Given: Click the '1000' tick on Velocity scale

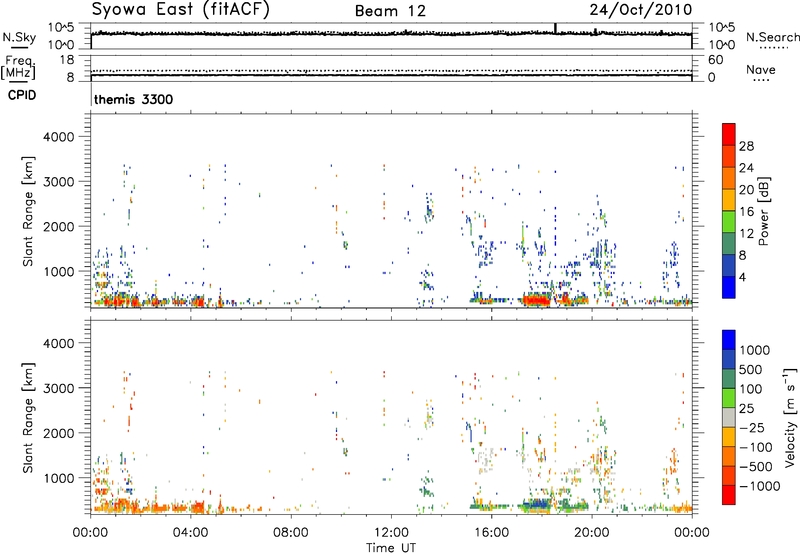Looking at the screenshot, I should pos(755,350).
